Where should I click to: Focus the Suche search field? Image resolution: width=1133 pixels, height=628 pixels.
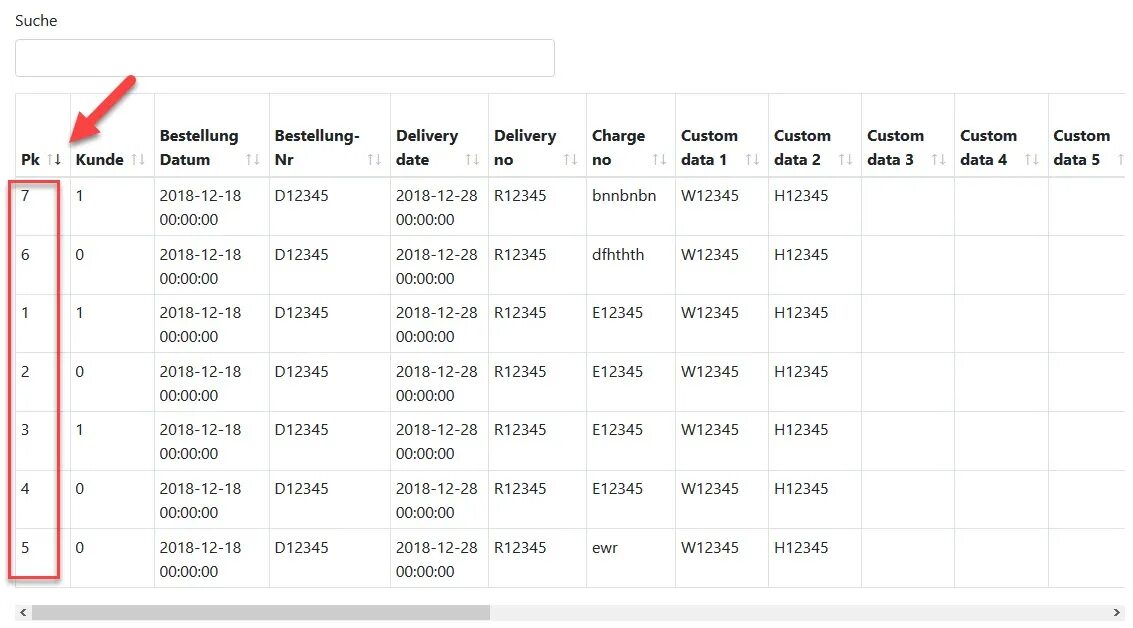[x=284, y=58]
